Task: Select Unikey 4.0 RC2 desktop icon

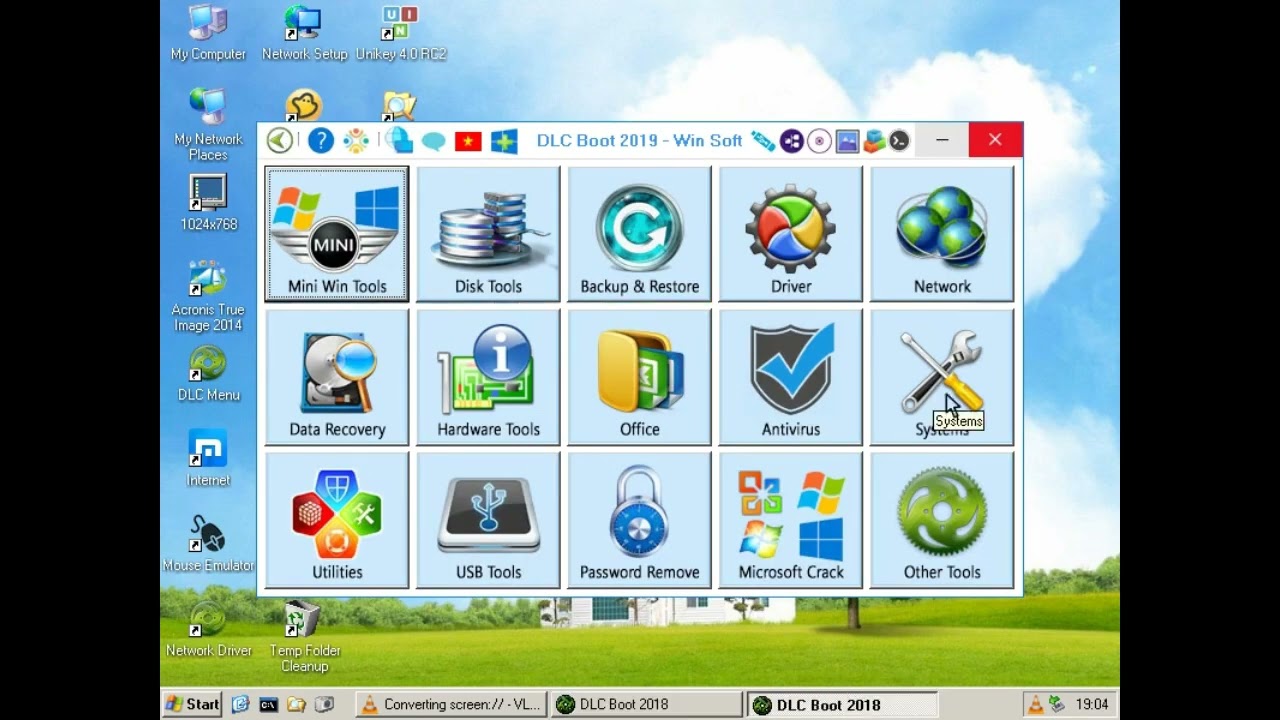Action: 401,33
